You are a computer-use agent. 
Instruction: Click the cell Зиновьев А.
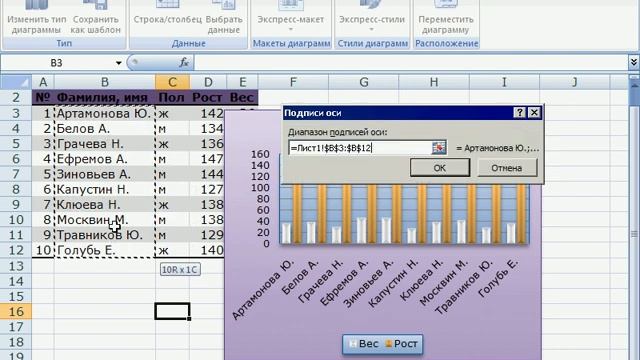104,174
